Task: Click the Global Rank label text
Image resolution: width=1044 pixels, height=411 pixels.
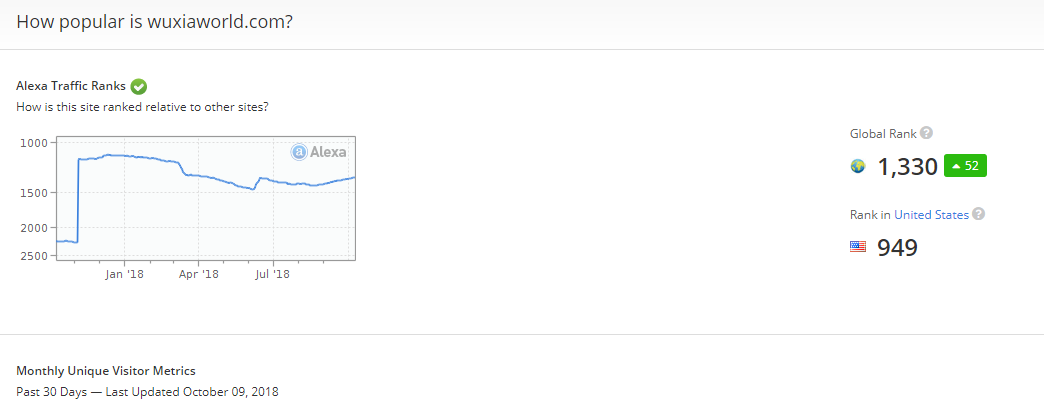Action: click(883, 133)
